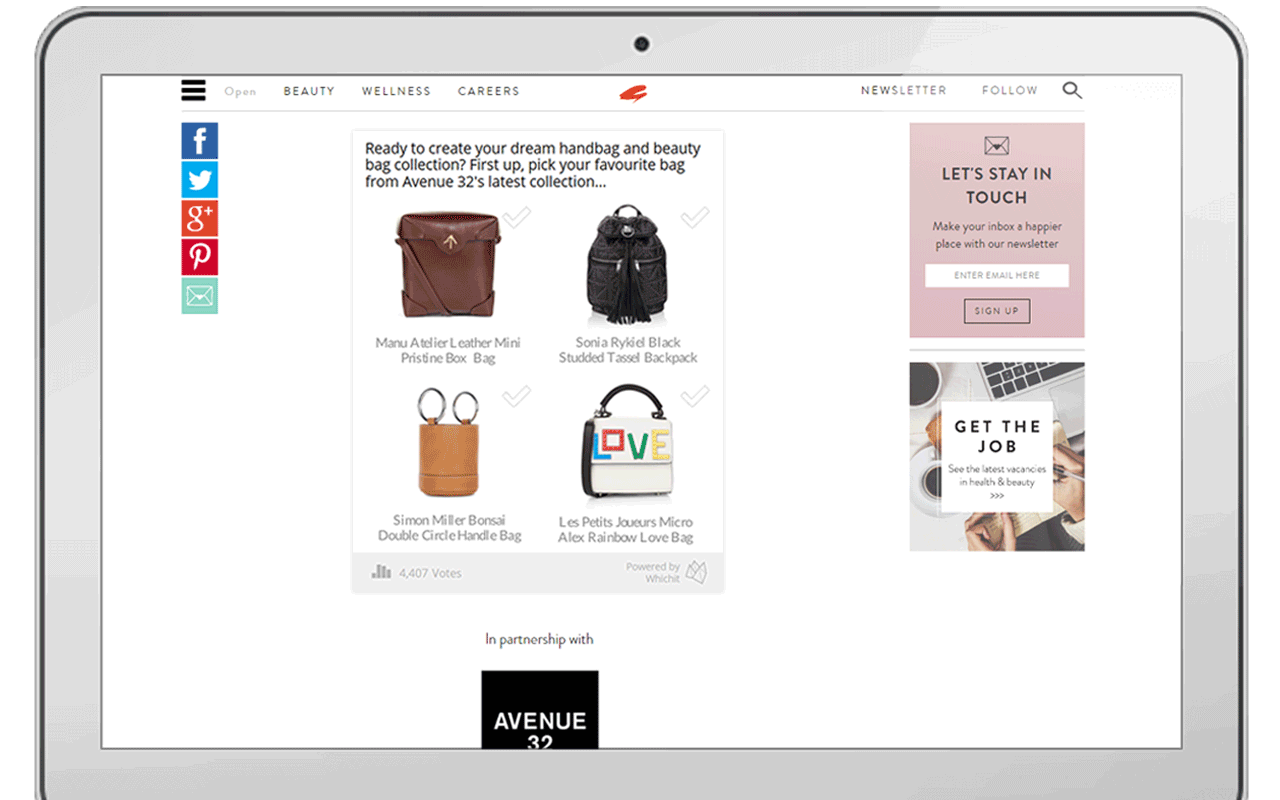Share on Twitter icon
The image size is (1280, 800).
[200, 180]
